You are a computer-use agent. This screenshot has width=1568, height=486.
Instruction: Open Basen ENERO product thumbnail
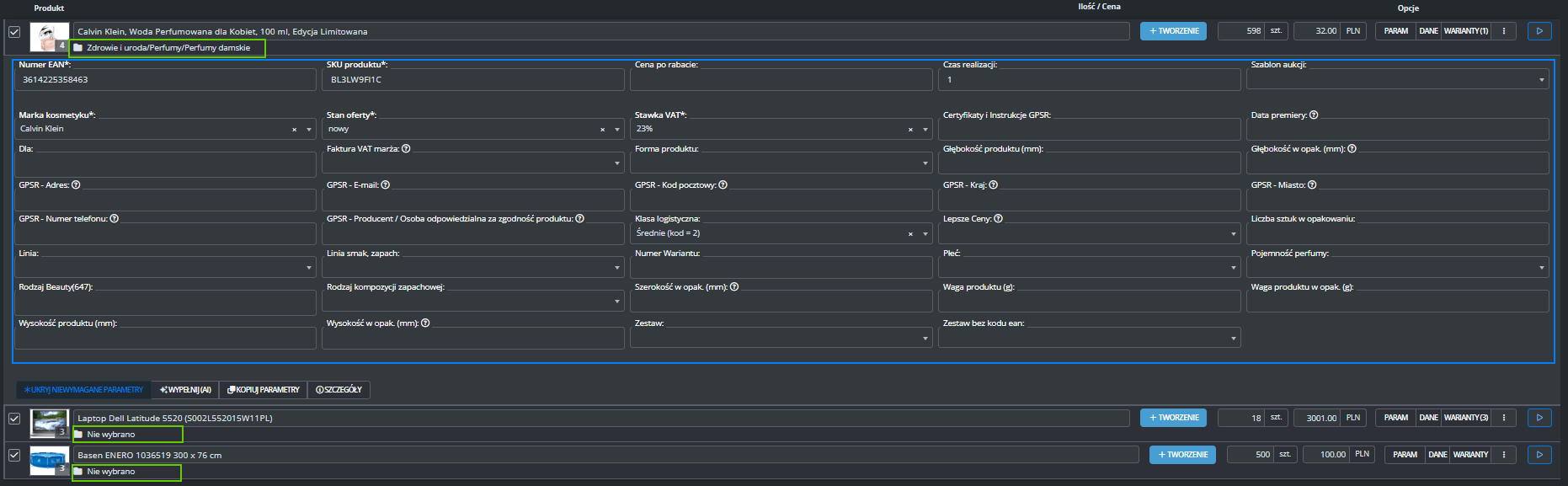[49, 461]
